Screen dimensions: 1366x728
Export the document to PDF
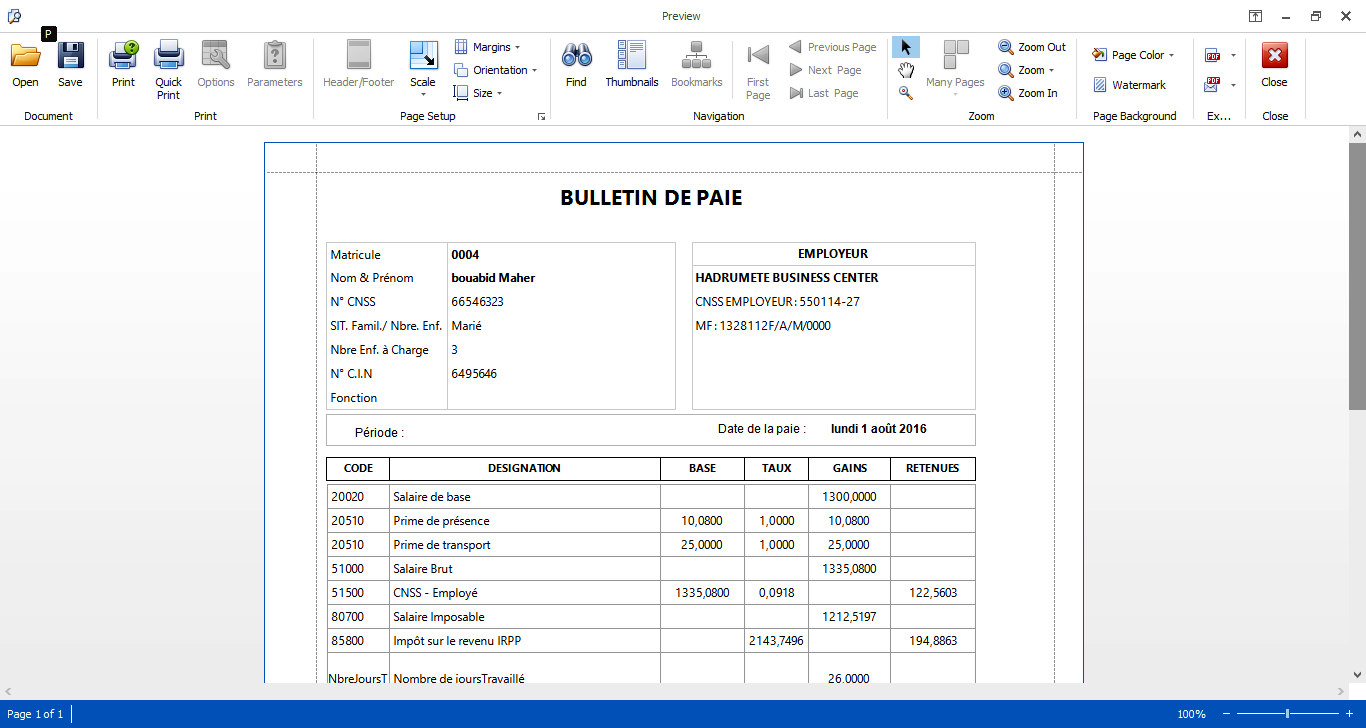[1213, 55]
